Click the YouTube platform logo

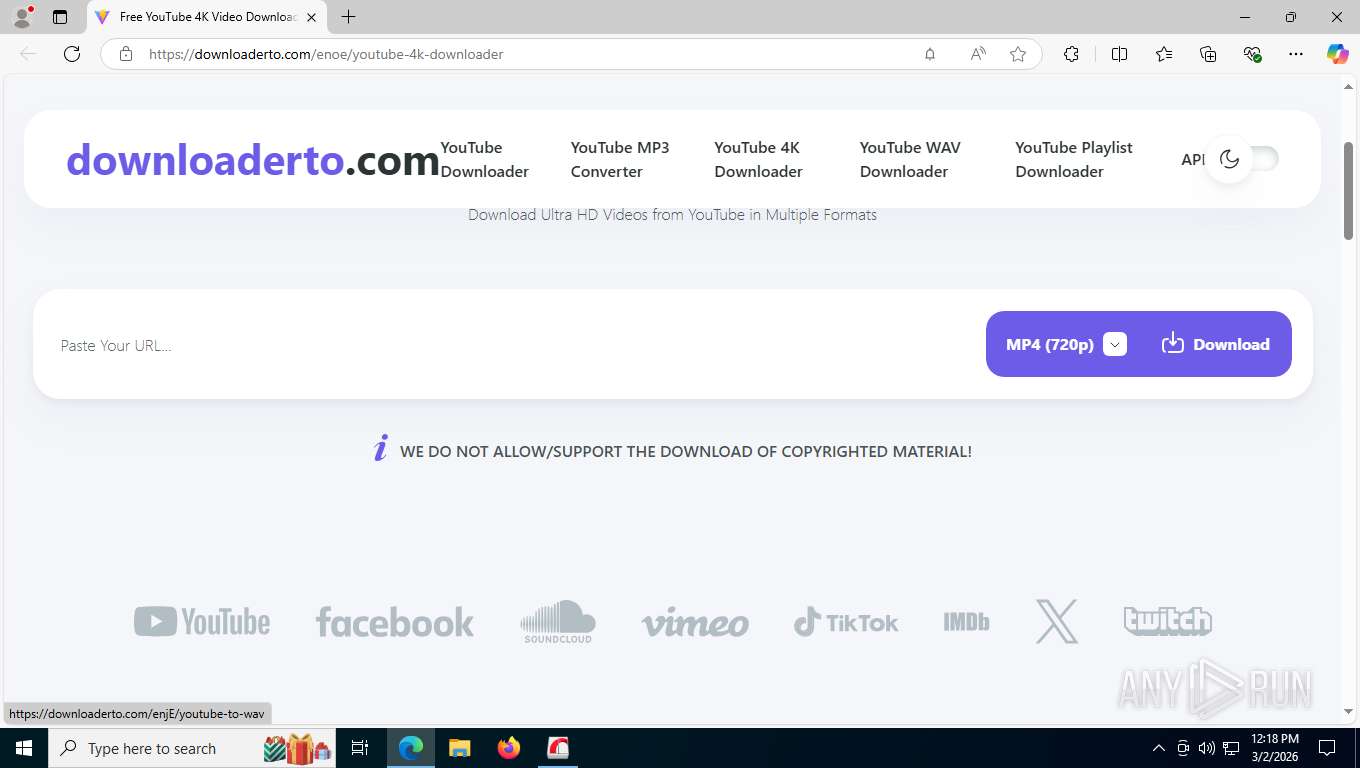pos(202,622)
